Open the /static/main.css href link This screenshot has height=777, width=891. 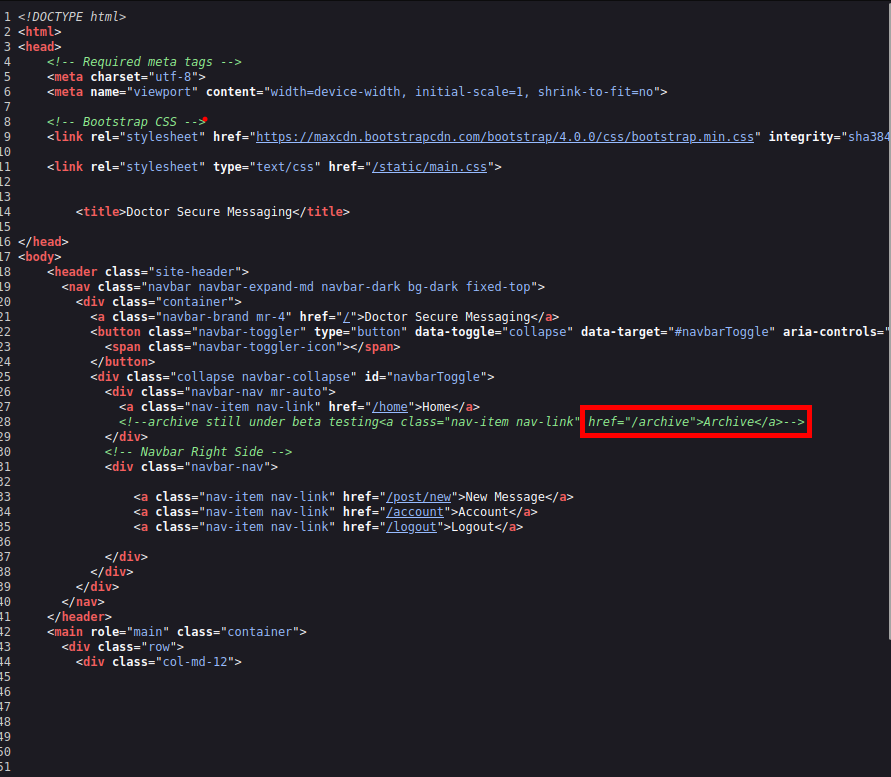(431, 167)
